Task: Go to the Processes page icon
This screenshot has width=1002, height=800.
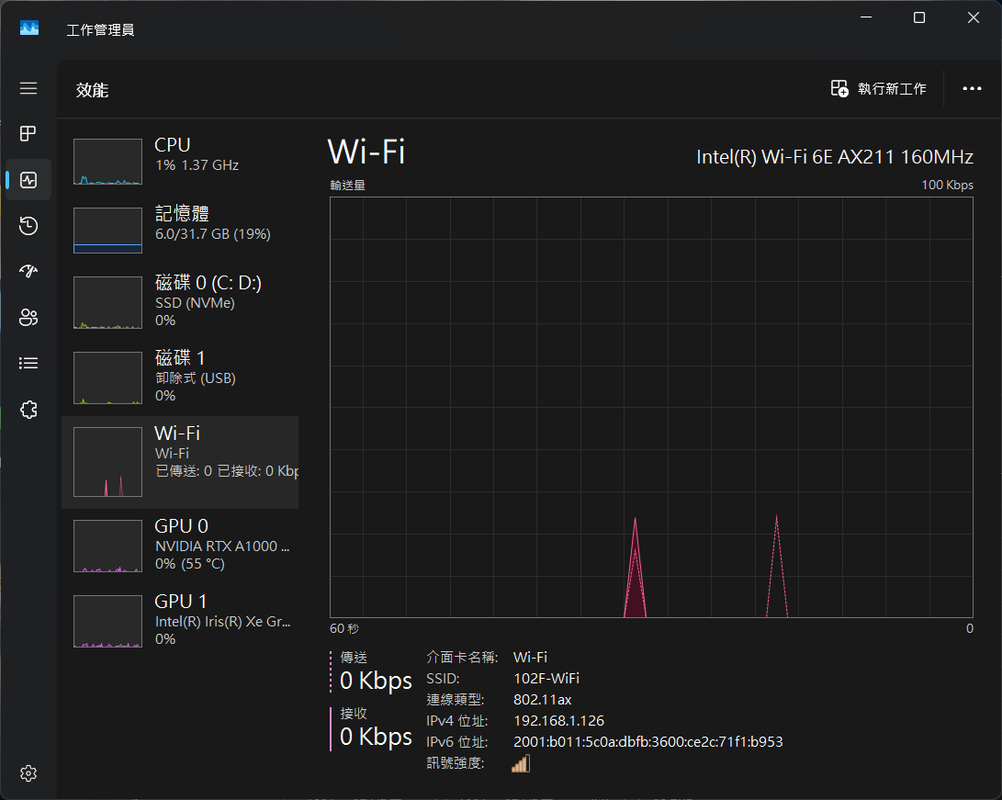Action: 28,134
